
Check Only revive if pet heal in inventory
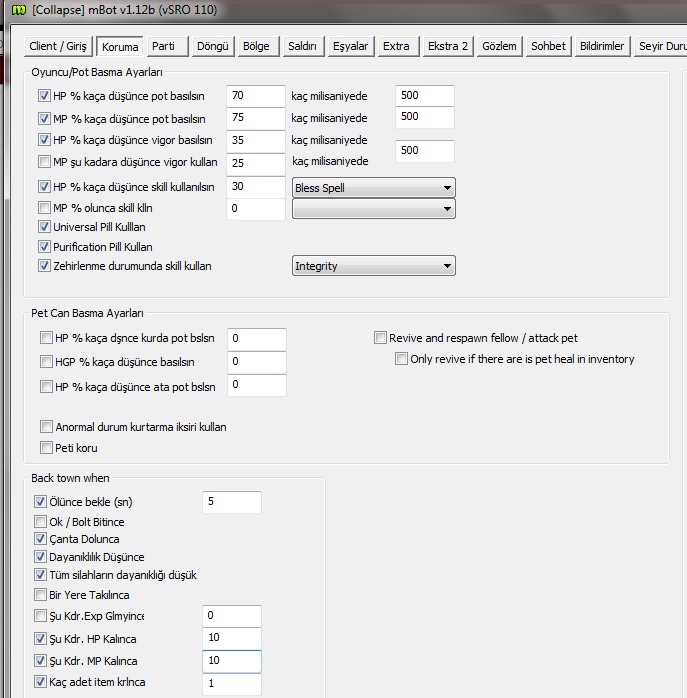pyautogui.click(x=401, y=359)
